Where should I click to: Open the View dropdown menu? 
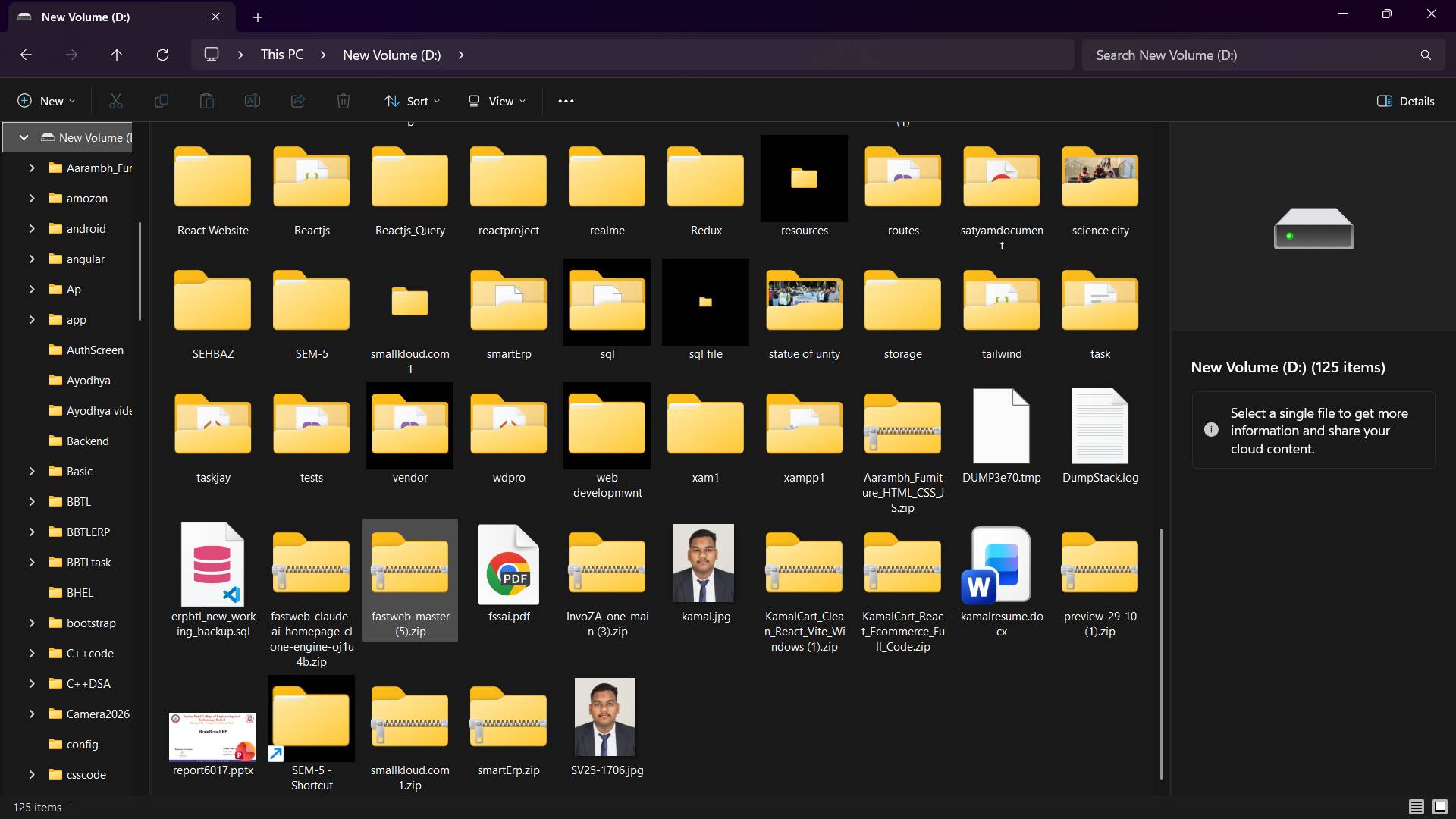(497, 101)
